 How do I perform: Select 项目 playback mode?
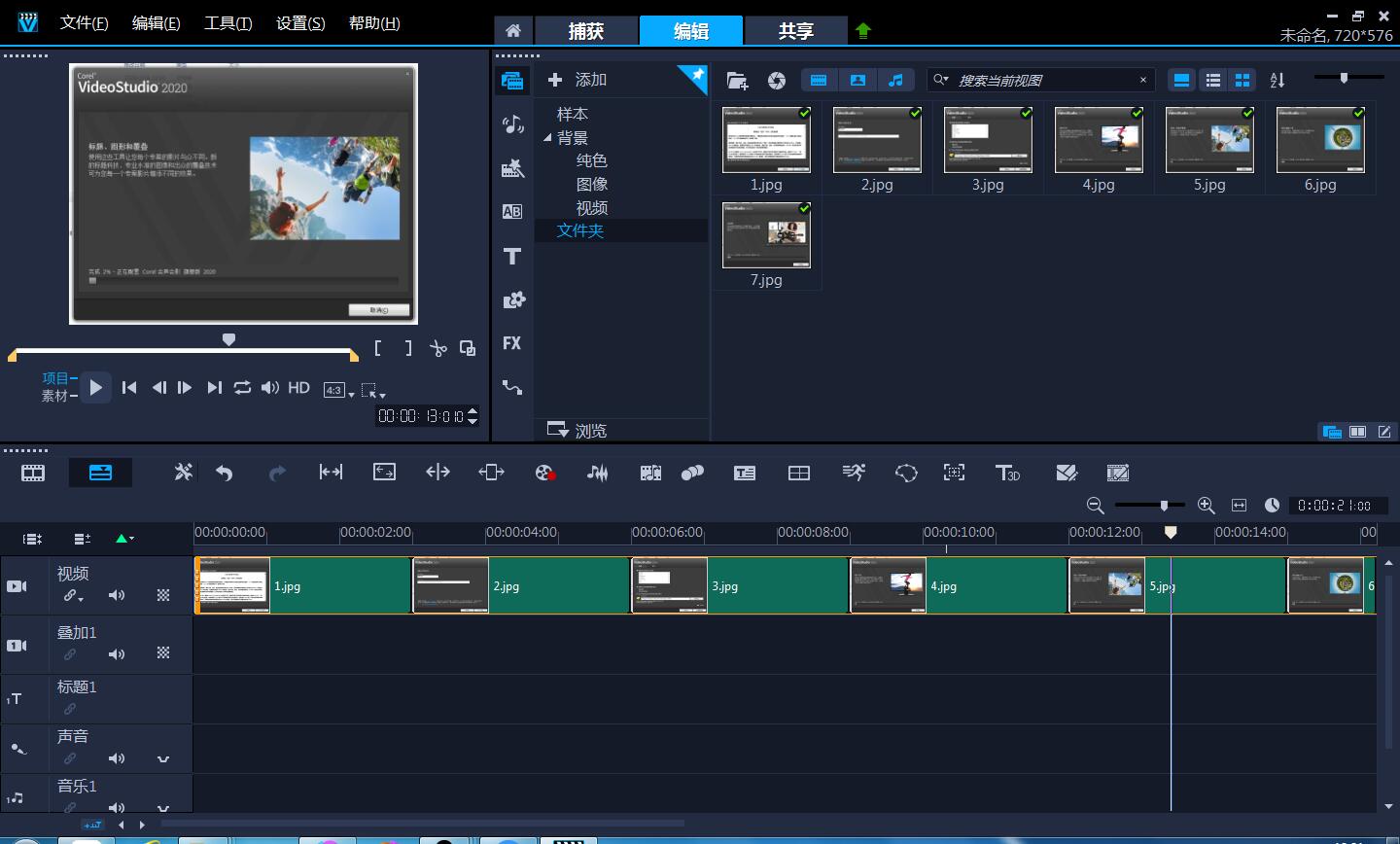click(x=55, y=378)
